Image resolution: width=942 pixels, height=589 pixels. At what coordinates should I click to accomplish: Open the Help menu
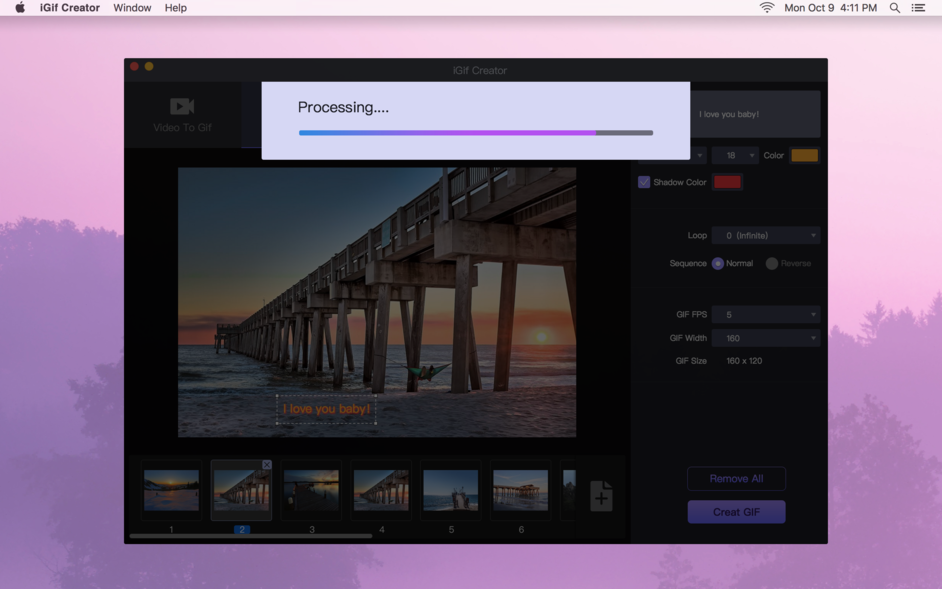coord(176,7)
